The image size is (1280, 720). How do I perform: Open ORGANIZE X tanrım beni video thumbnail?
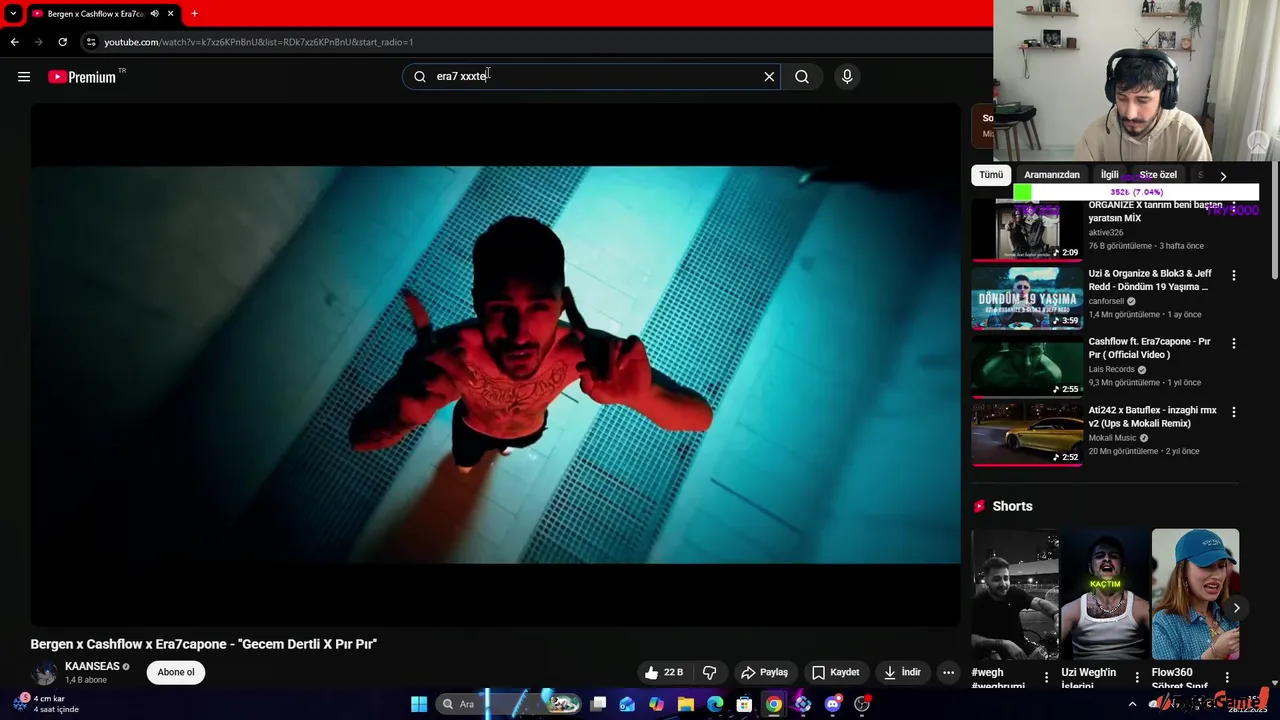(x=1027, y=230)
